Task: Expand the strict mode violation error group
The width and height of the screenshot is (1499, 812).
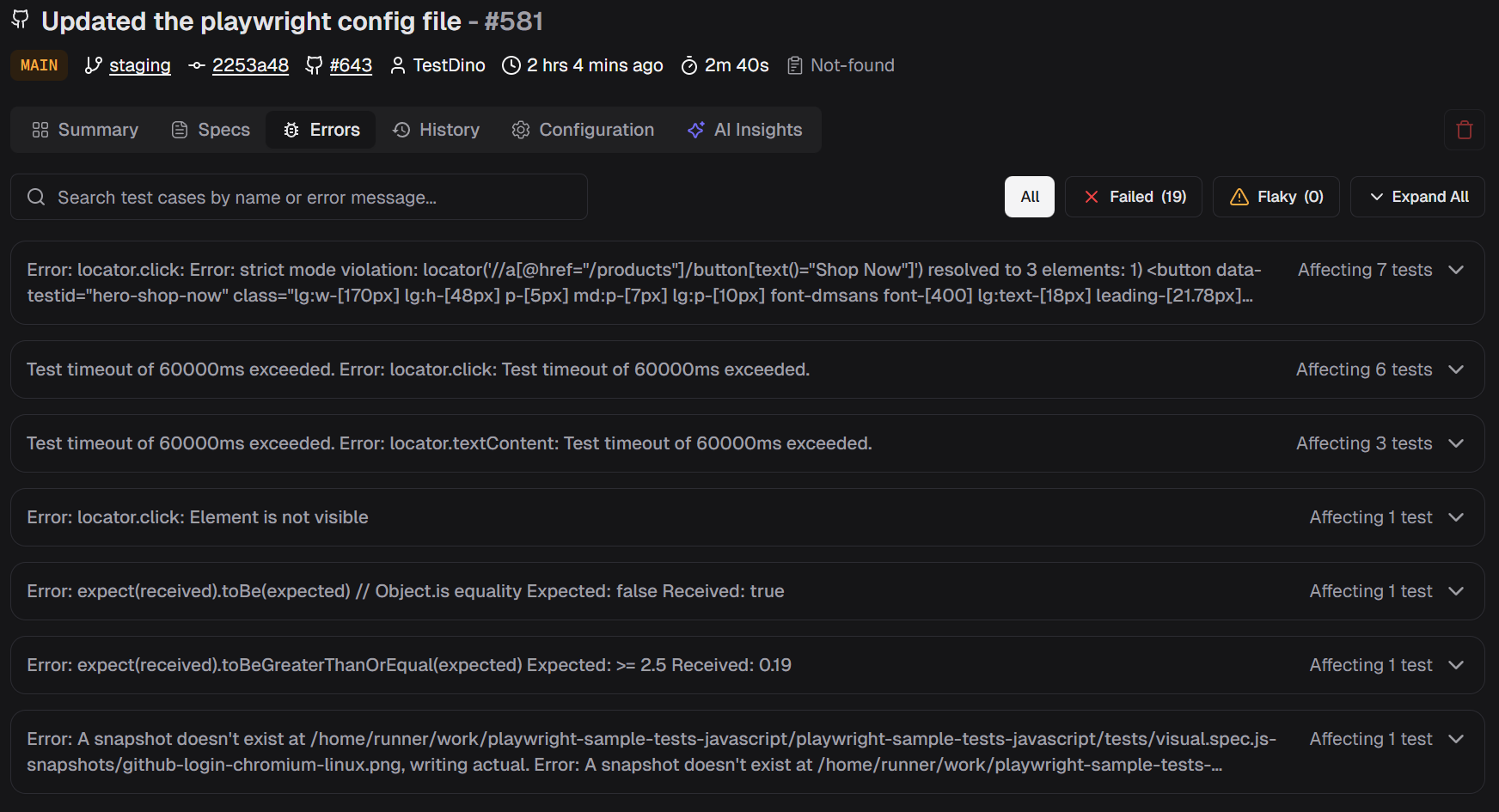Action: [x=1455, y=270]
